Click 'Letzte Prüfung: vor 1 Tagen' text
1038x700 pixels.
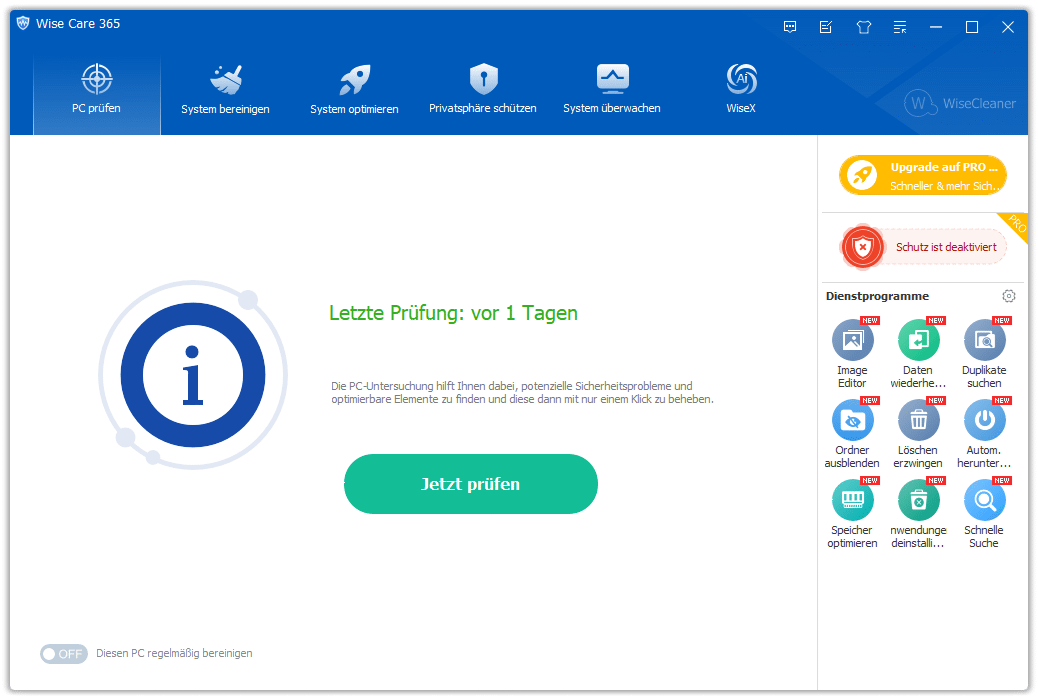pos(453,313)
